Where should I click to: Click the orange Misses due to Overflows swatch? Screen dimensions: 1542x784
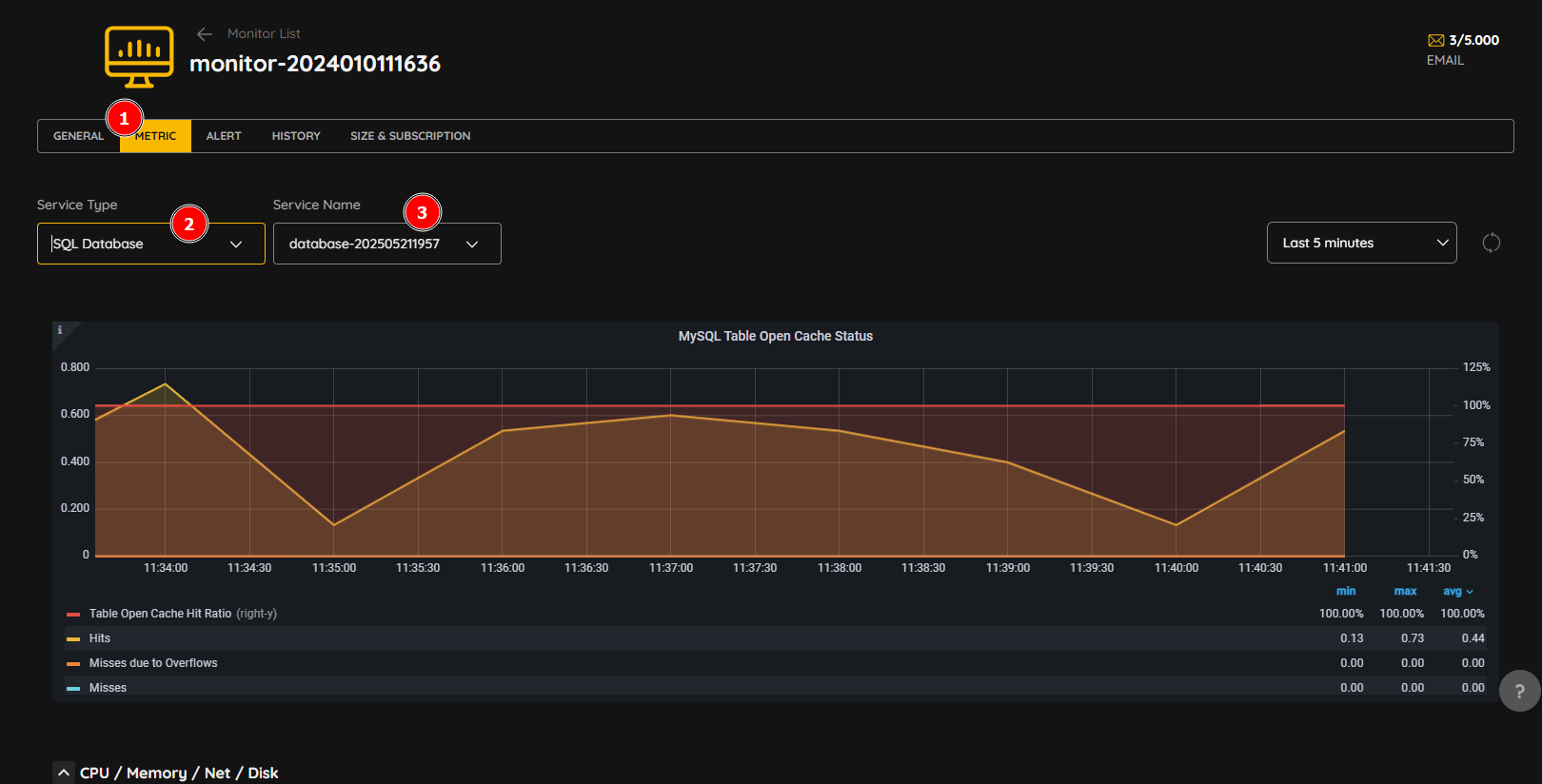tap(73, 664)
